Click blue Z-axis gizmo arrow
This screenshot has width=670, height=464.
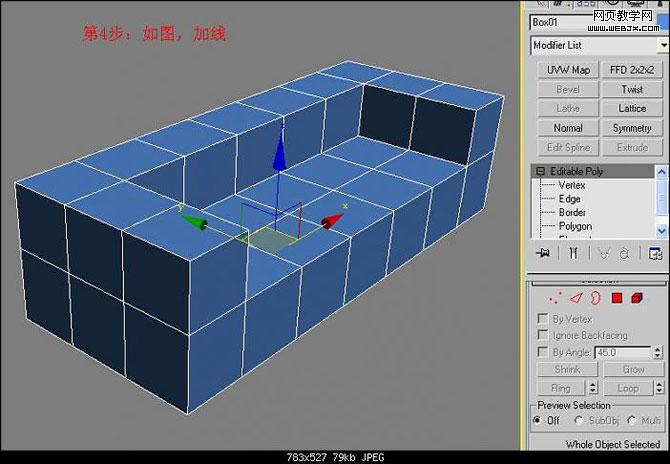click(279, 153)
